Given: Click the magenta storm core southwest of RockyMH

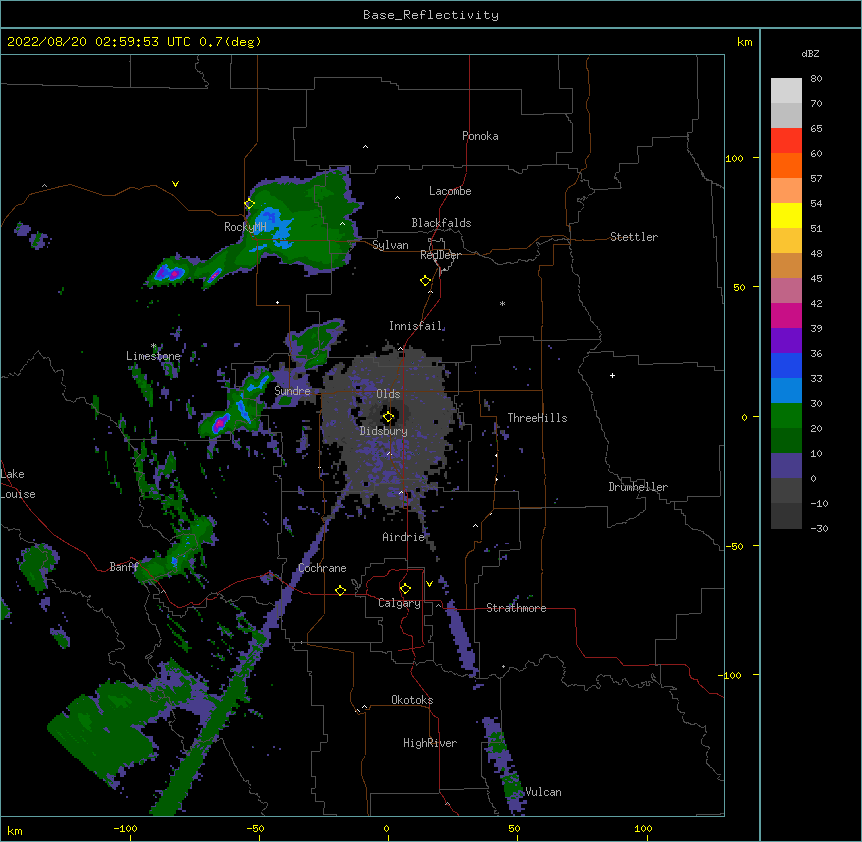Looking at the screenshot, I should tap(175, 273).
